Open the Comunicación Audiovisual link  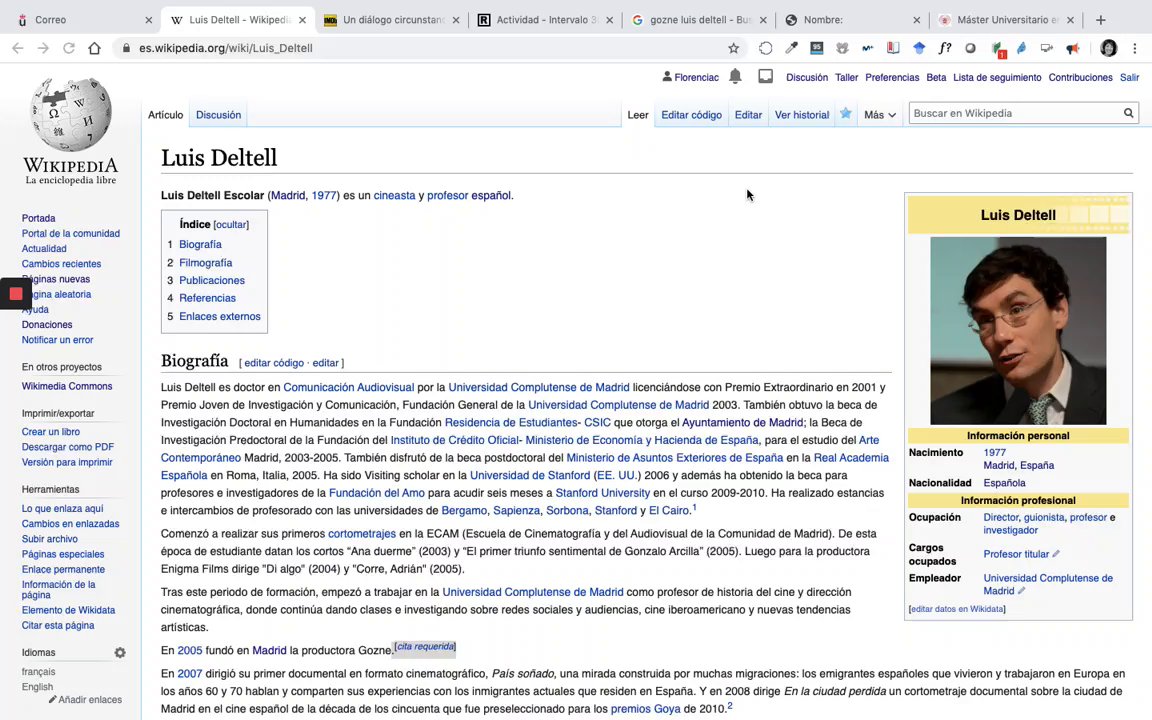point(349,387)
